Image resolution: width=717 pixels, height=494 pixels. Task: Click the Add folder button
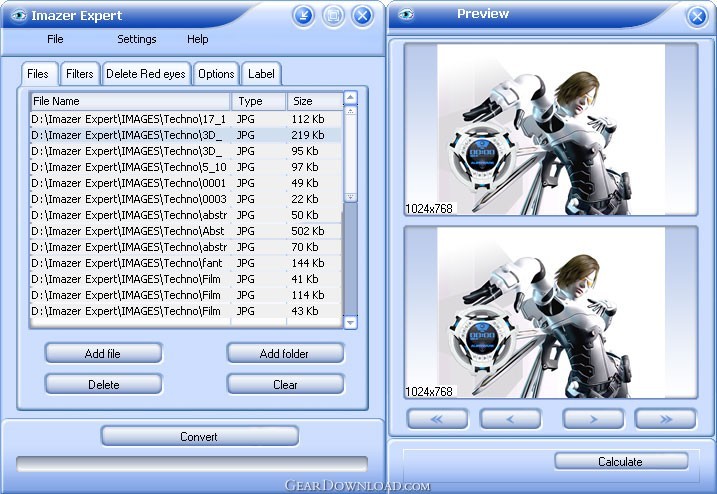285,354
